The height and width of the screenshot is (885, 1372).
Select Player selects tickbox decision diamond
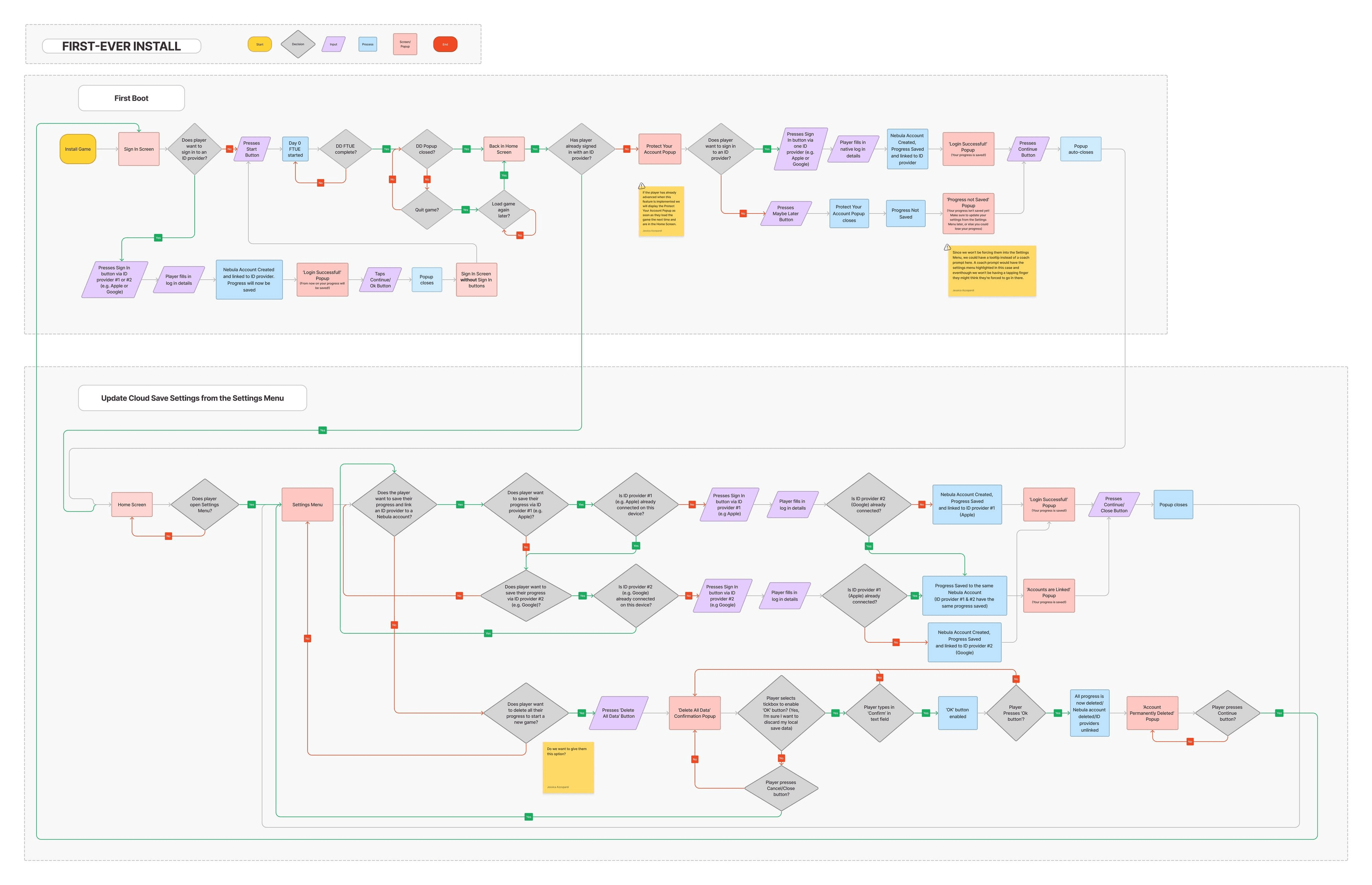pos(781,713)
